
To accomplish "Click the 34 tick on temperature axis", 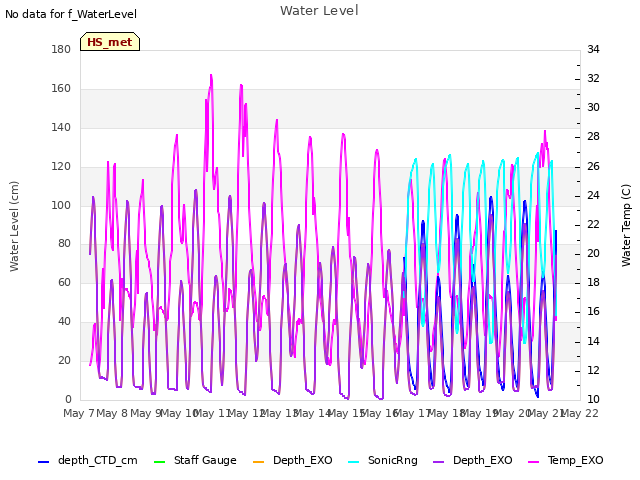I will [593, 49].
